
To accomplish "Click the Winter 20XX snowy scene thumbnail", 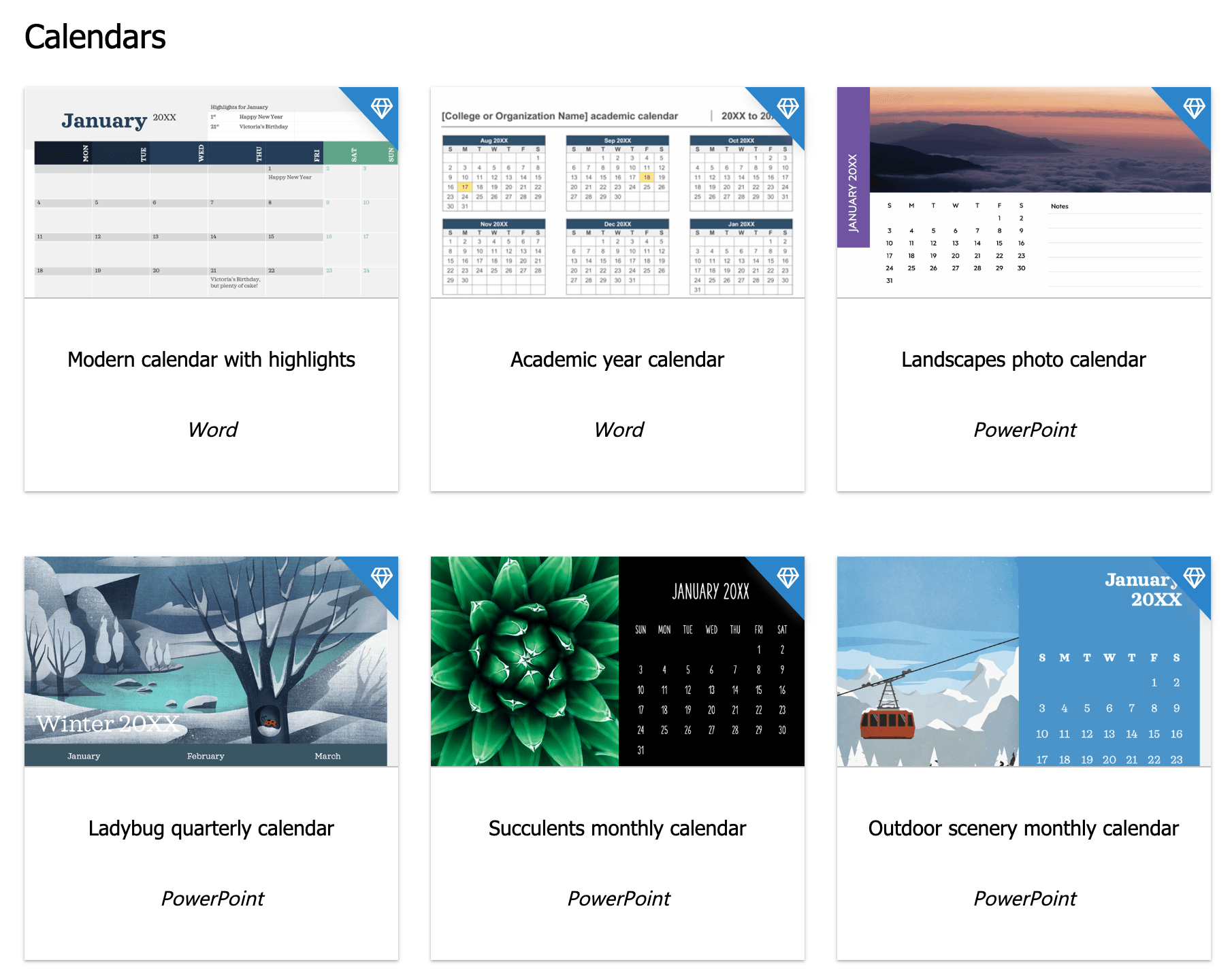I will pos(197,663).
